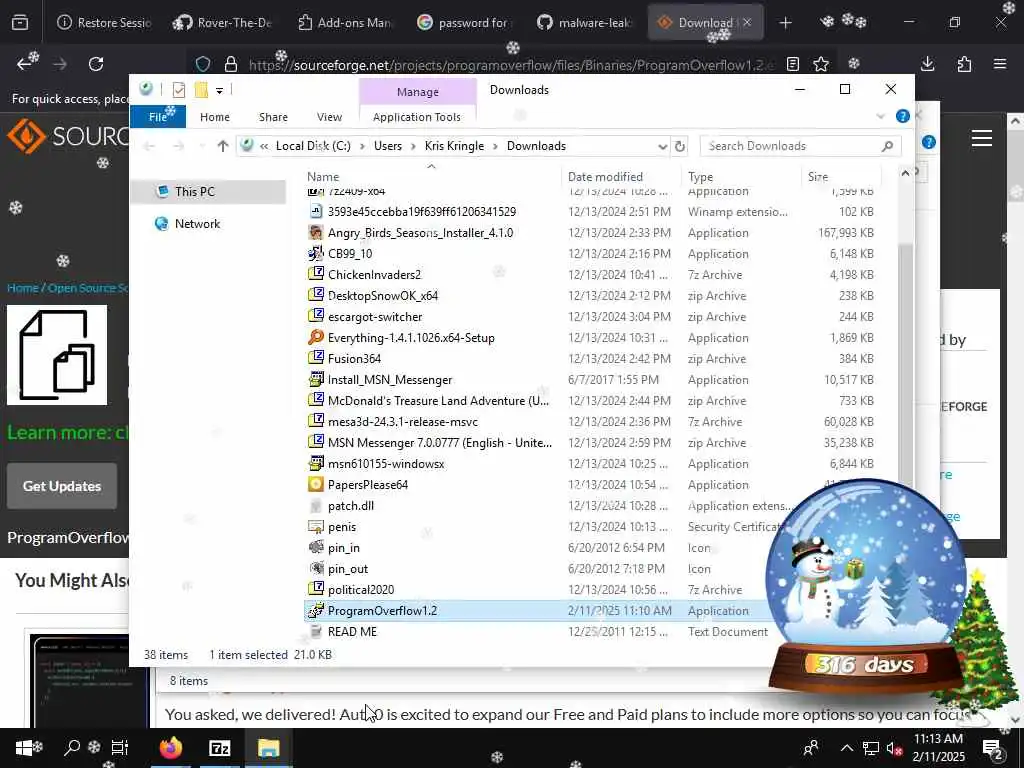Switch to malware-leak GitHub tab
The width and height of the screenshot is (1024, 768).
pos(584,23)
